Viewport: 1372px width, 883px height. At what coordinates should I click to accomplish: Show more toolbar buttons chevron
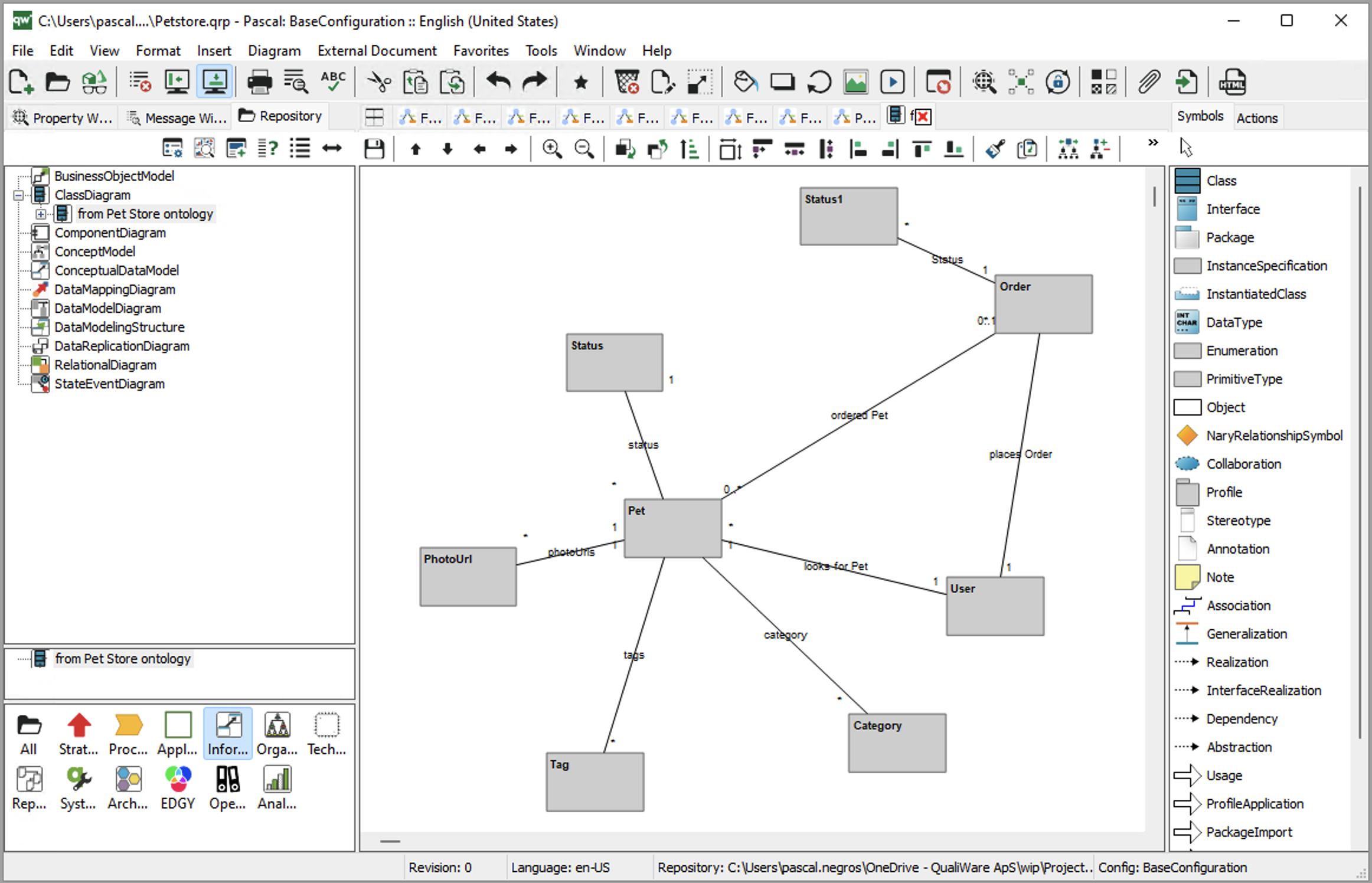[1153, 143]
